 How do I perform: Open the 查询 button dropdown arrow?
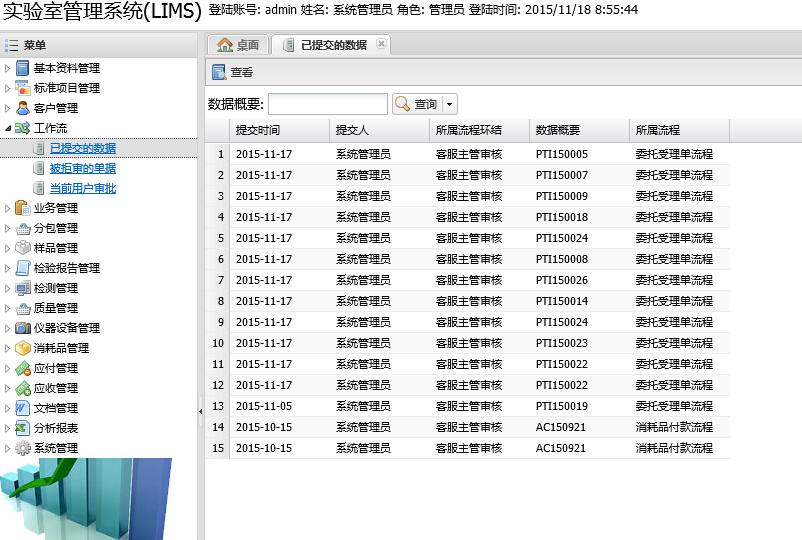click(450, 104)
